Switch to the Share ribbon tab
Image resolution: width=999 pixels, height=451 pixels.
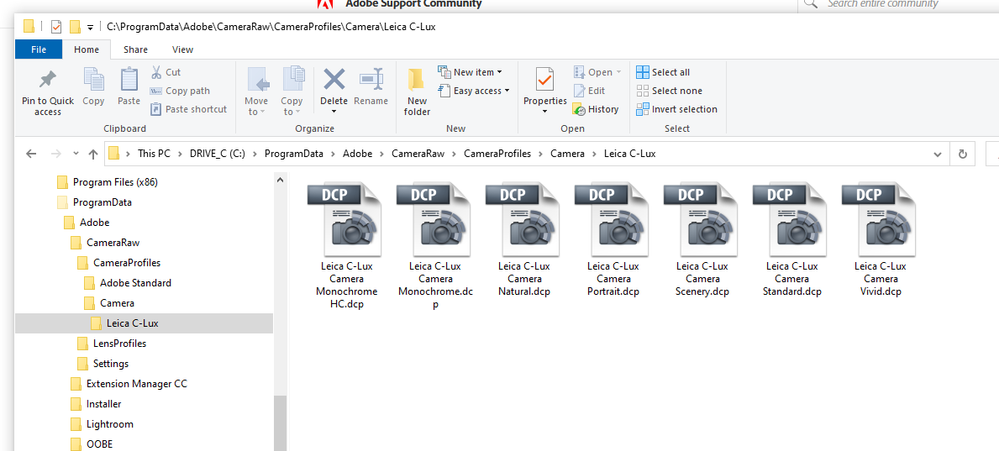point(135,49)
